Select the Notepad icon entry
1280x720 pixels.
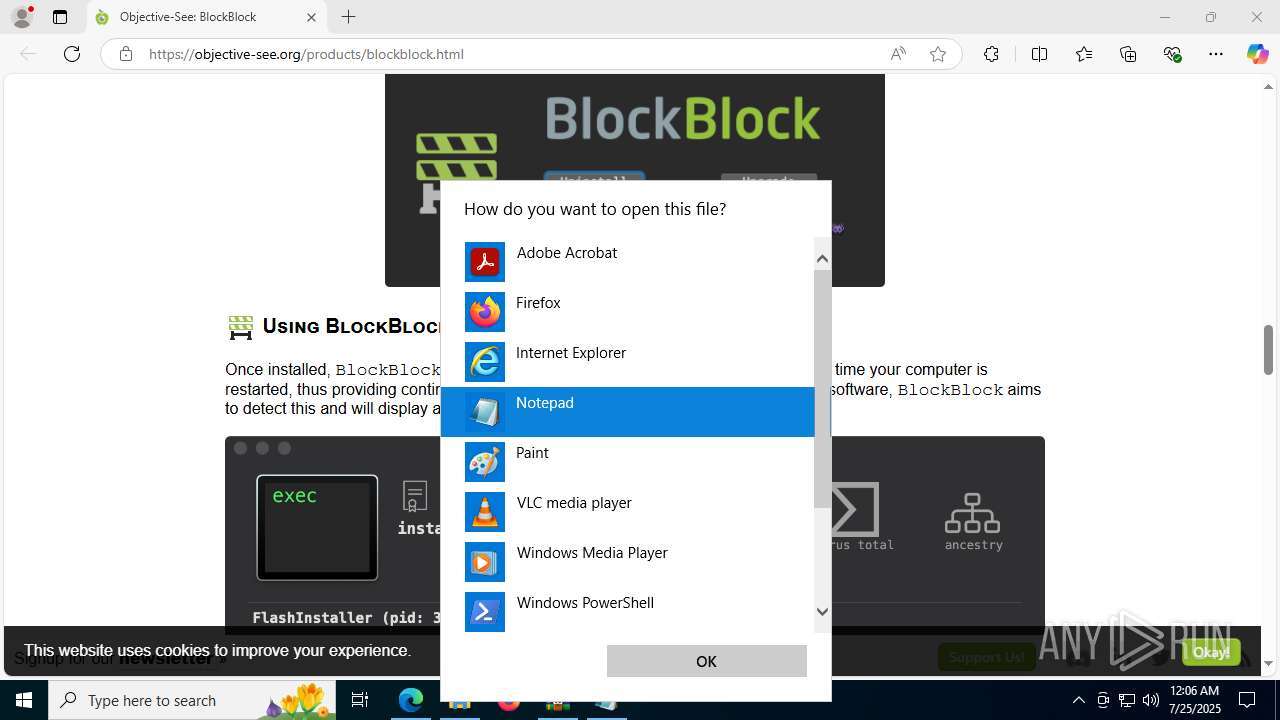(x=485, y=412)
